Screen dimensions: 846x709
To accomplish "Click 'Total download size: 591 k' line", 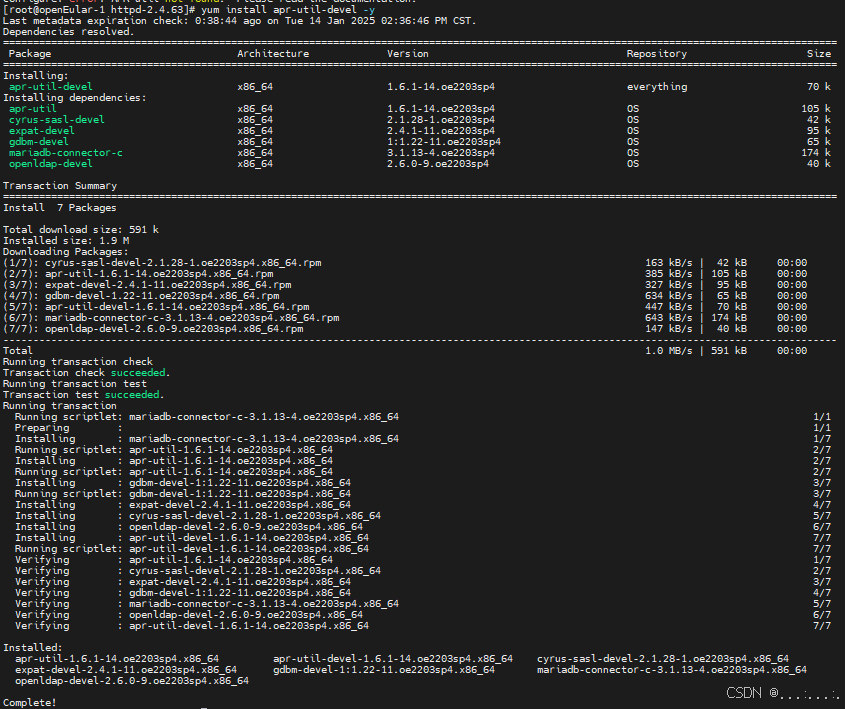I will (81, 230).
